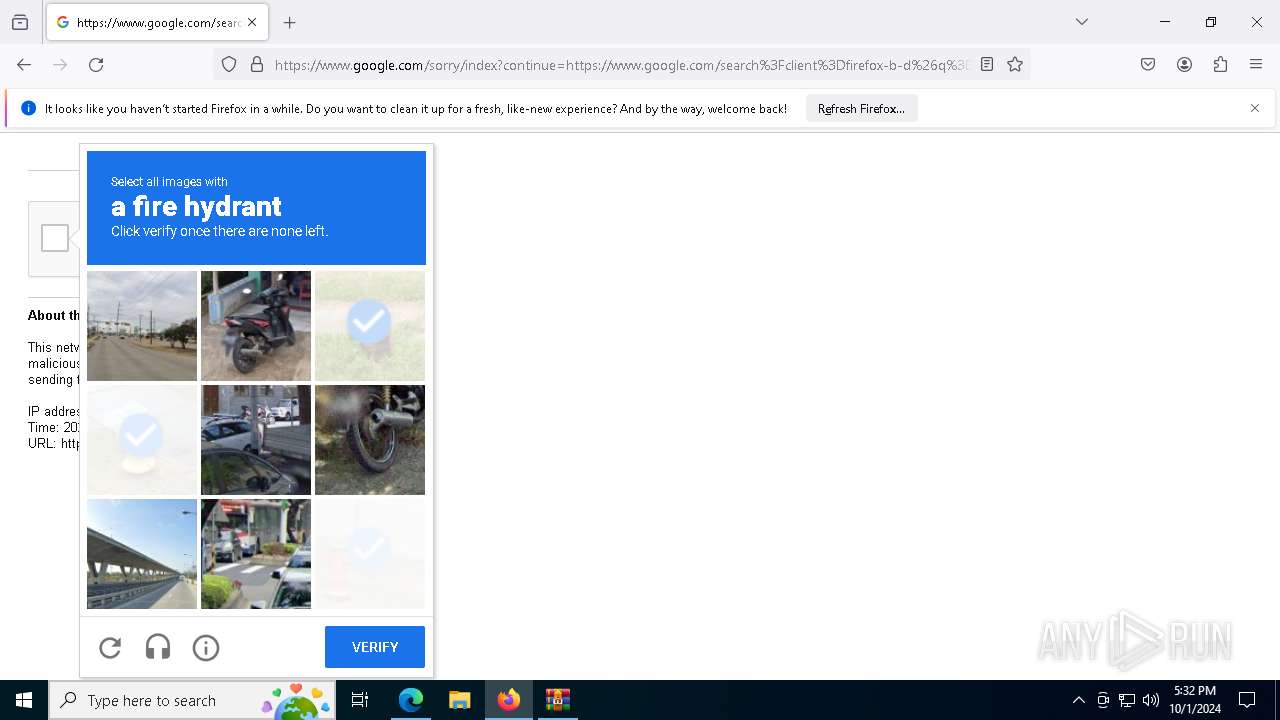Screen dimensions: 1280x720
Task: Select the elevated highway bridge tile
Action: 142,554
